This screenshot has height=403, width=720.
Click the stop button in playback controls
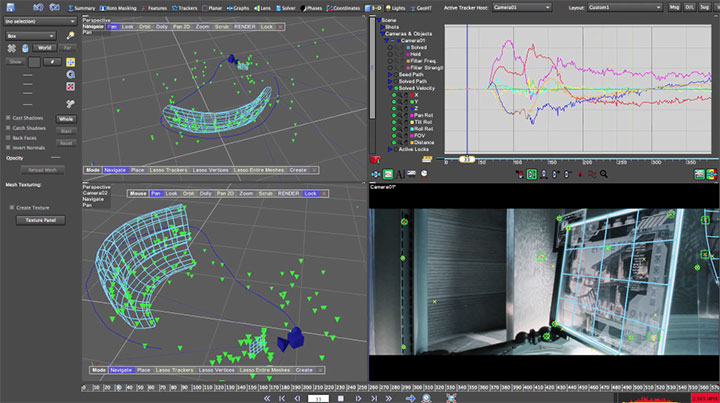click(x=341, y=398)
